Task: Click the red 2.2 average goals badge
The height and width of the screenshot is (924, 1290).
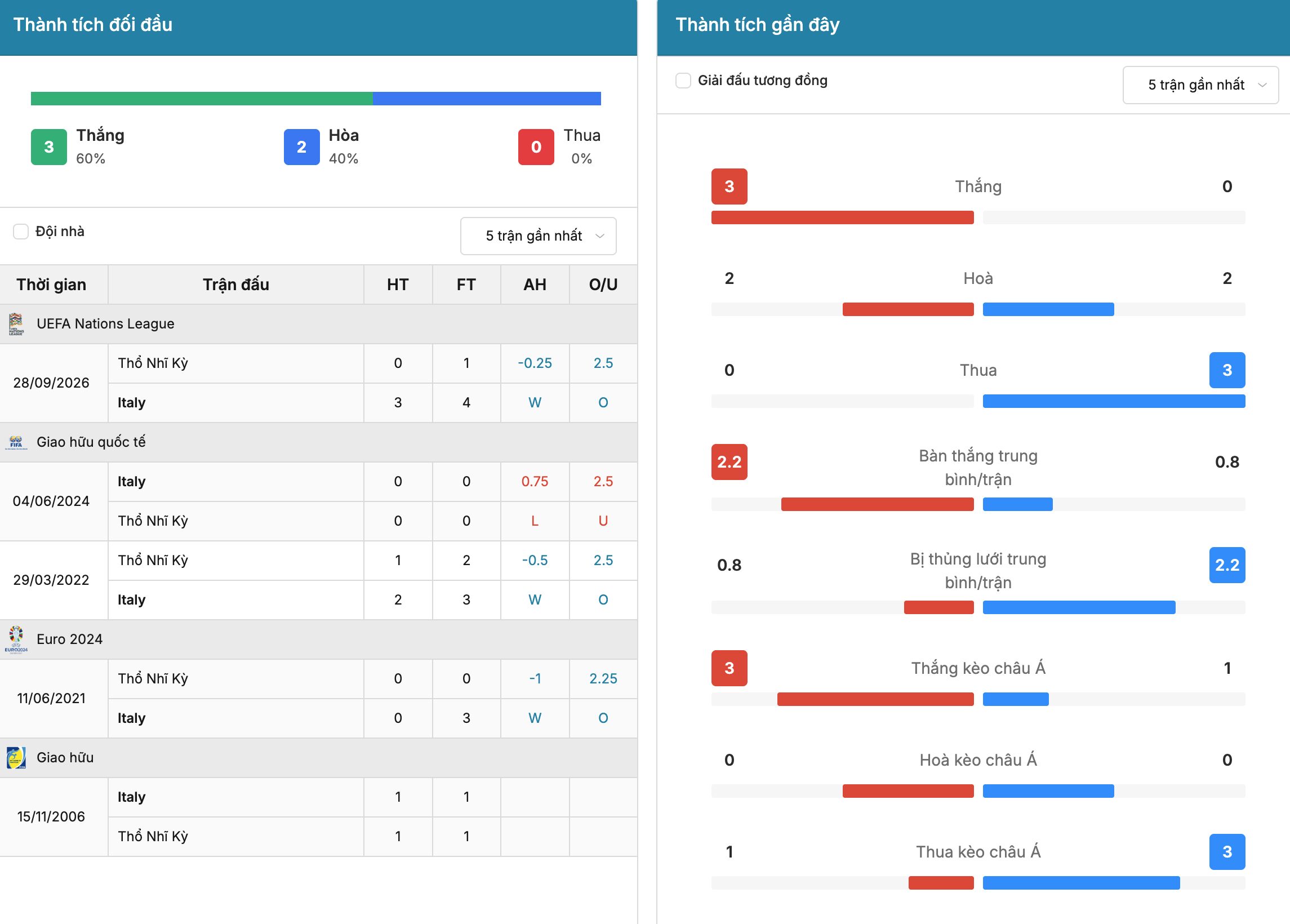Action: pos(729,462)
